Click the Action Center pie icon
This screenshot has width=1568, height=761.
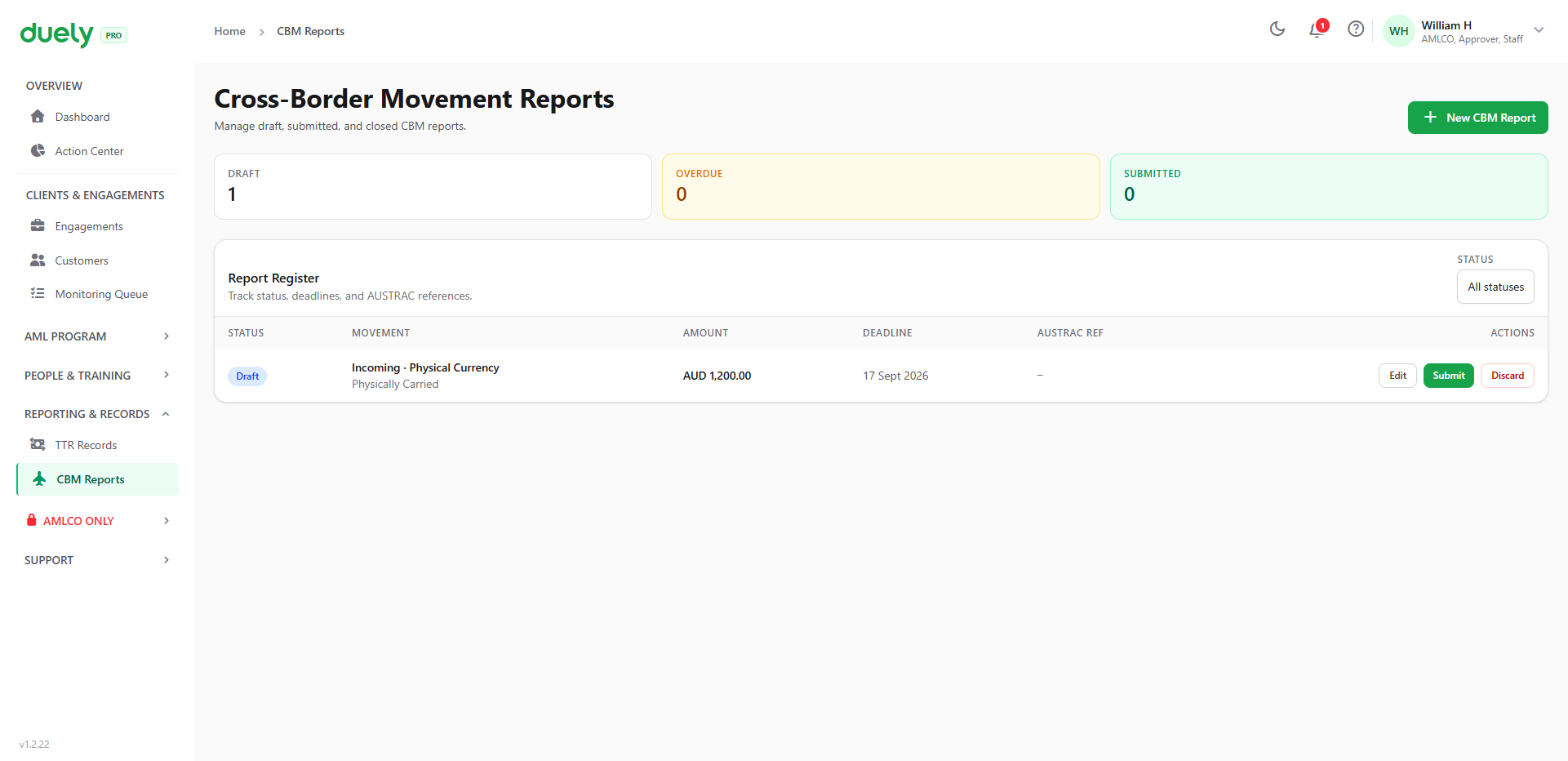coord(38,150)
